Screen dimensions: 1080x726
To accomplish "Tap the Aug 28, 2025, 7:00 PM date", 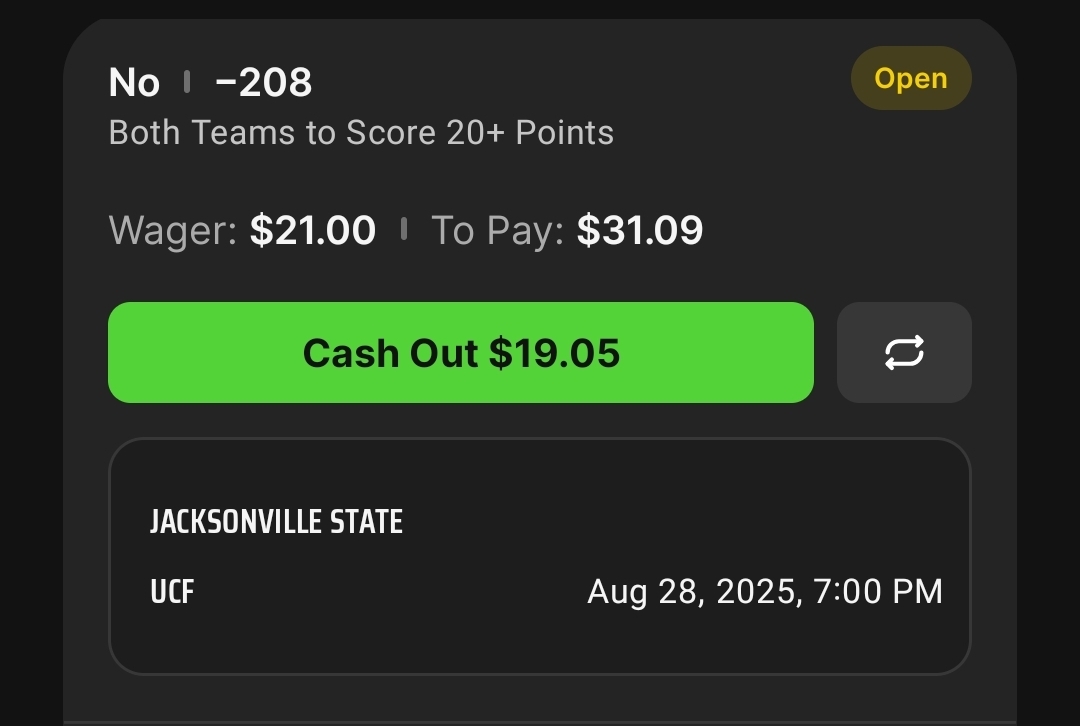I will tap(765, 592).
